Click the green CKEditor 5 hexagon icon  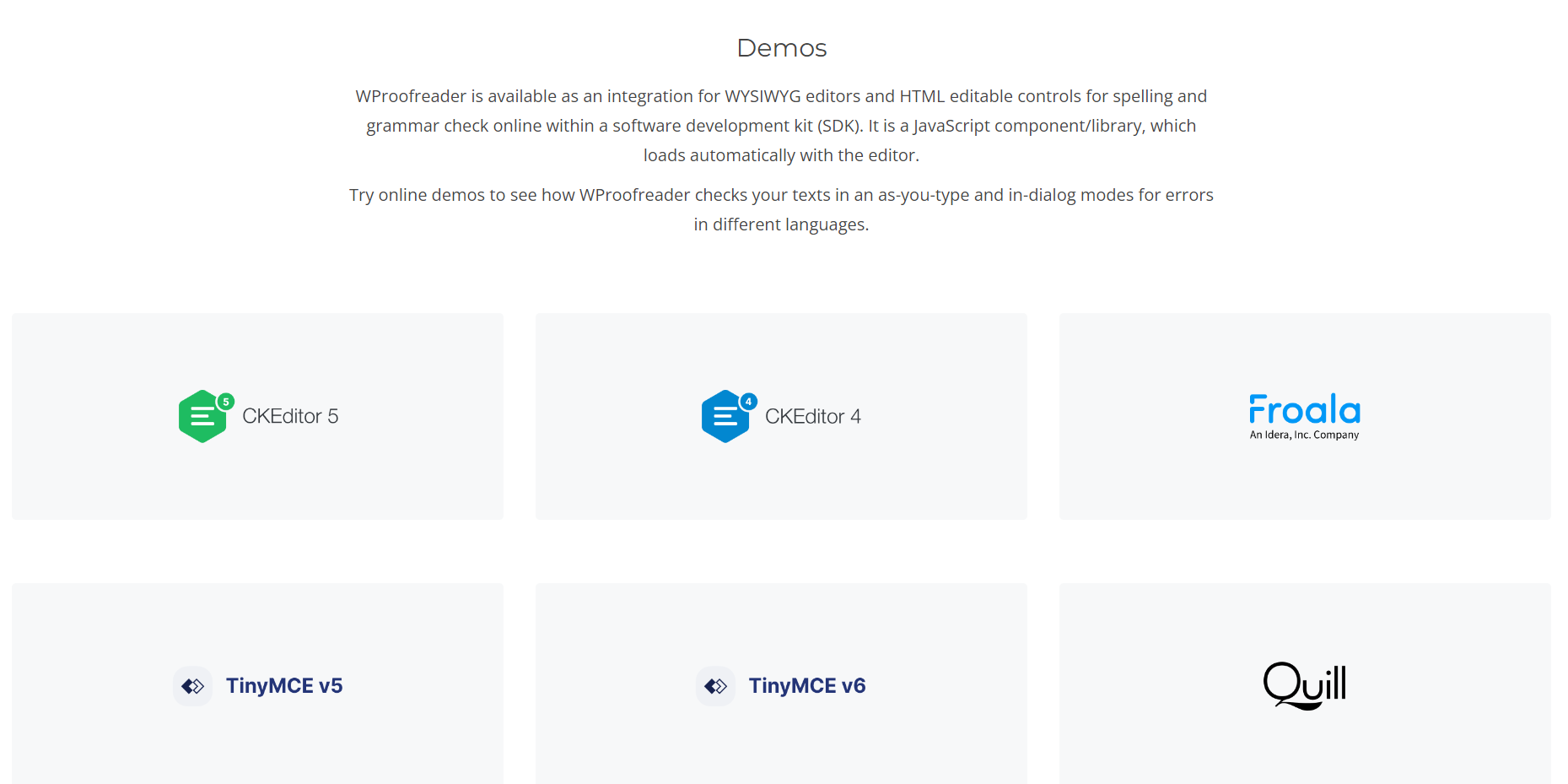pos(202,417)
